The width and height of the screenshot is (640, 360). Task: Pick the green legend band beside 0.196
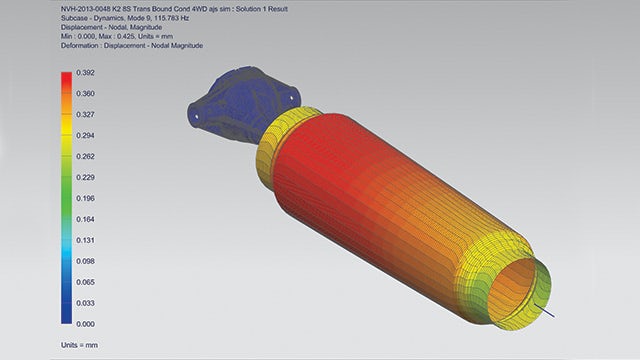(67, 198)
